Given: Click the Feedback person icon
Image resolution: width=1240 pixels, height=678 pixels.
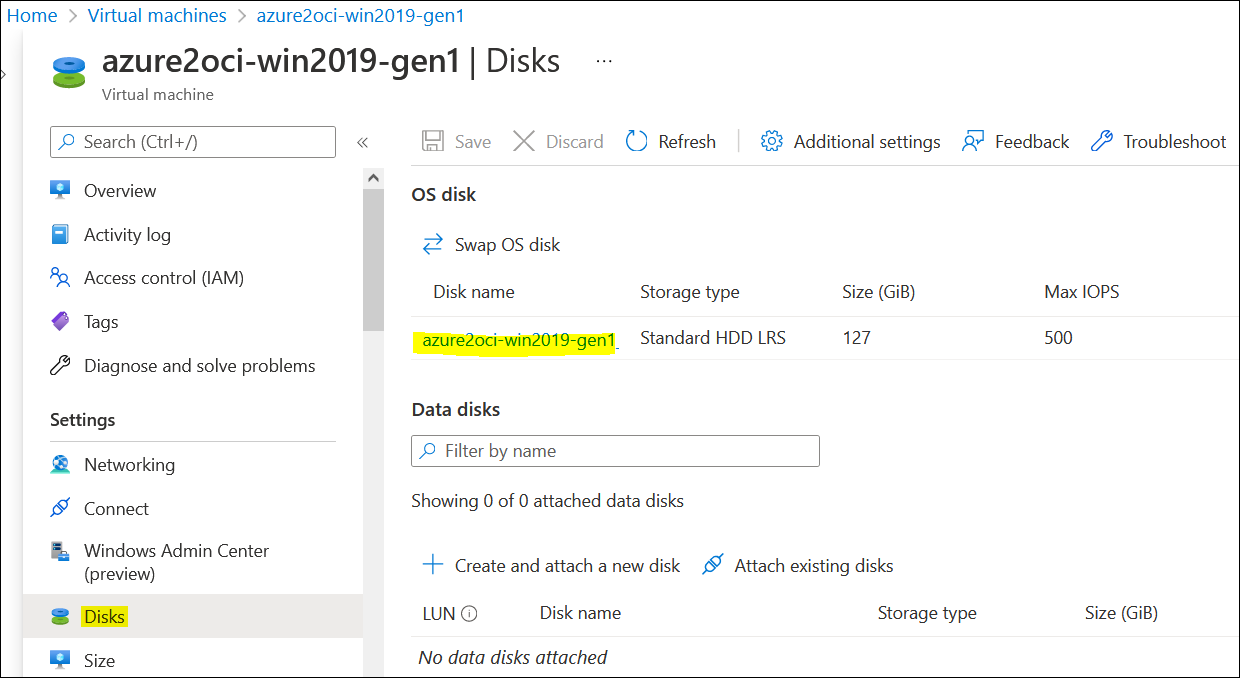Looking at the screenshot, I should click(973, 142).
